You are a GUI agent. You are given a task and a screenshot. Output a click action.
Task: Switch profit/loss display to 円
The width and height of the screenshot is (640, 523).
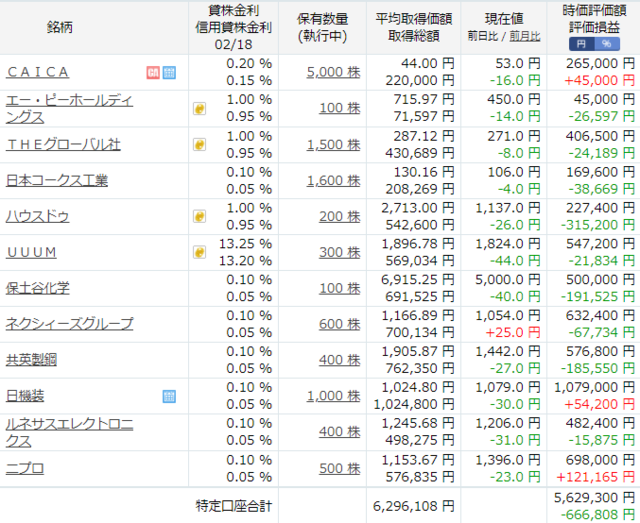tap(582, 44)
